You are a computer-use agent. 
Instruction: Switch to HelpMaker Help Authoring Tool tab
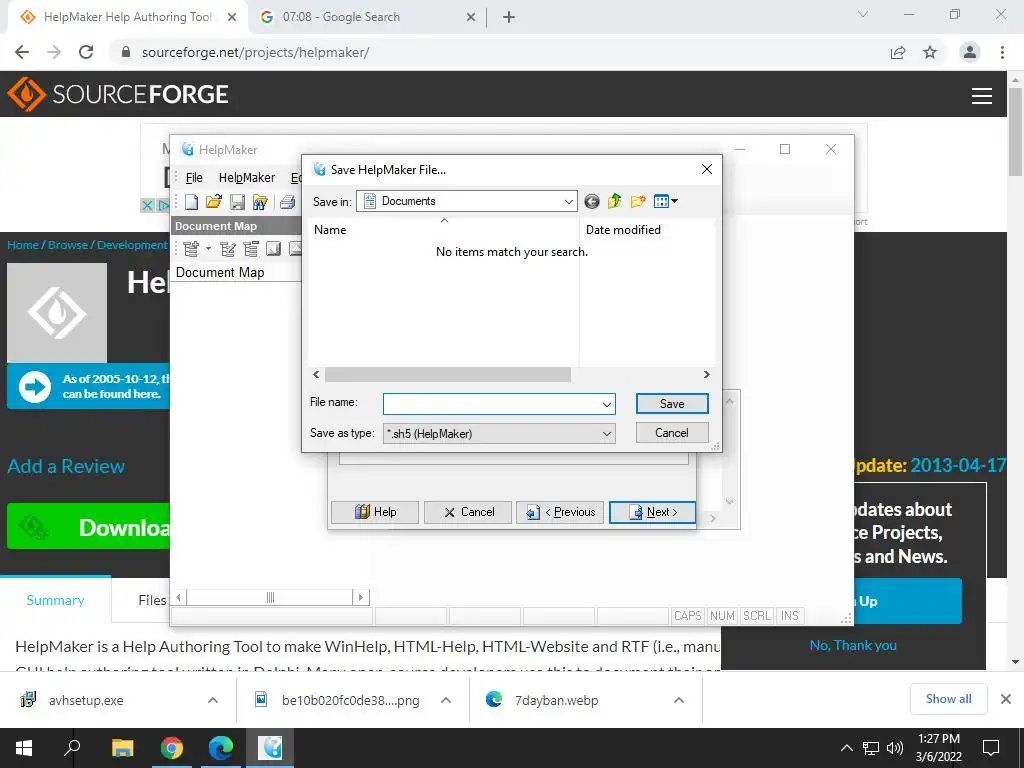click(x=127, y=17)
